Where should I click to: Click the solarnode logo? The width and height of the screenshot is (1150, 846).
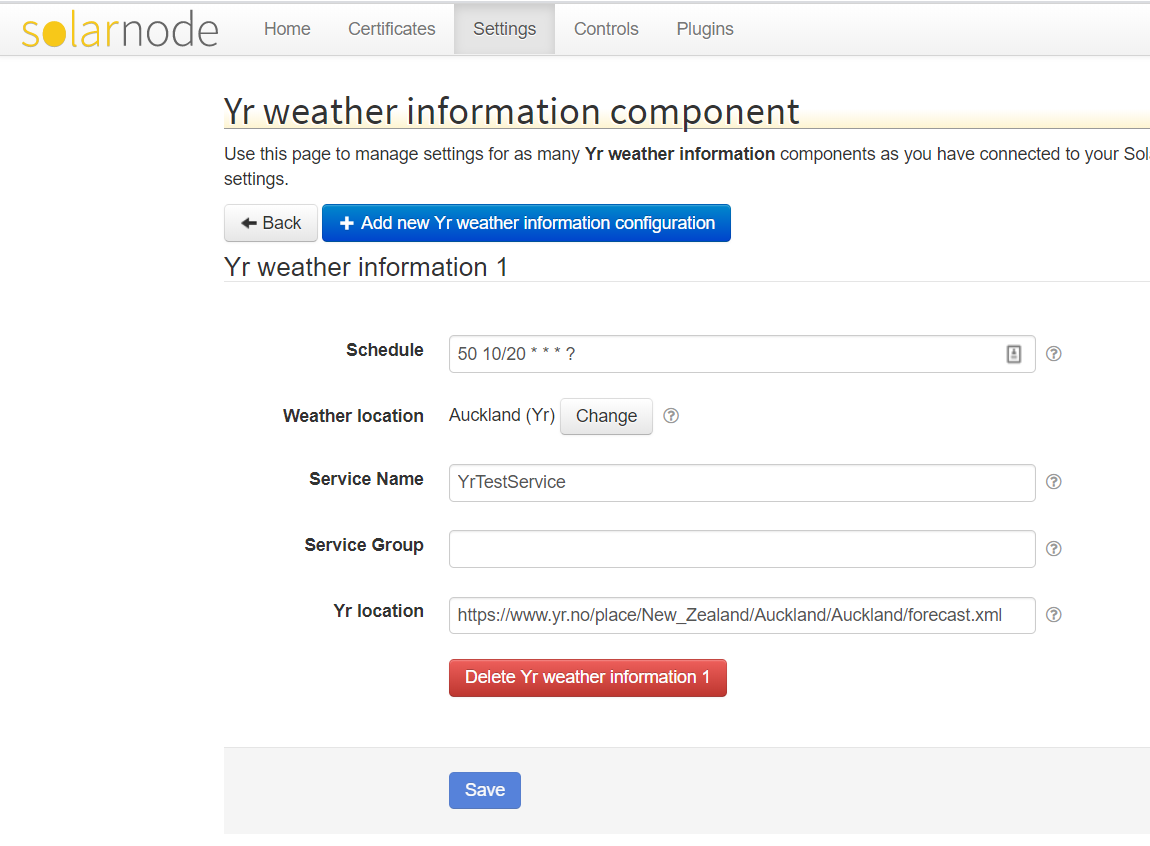120,30
